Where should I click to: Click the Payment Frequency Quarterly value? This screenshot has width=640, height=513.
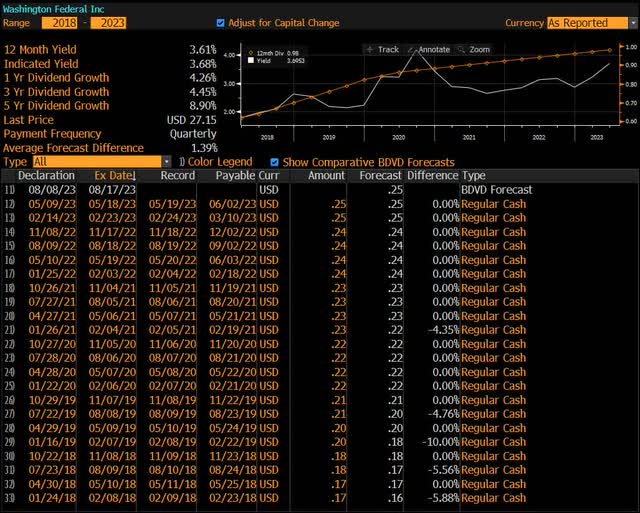pos(193,134)
